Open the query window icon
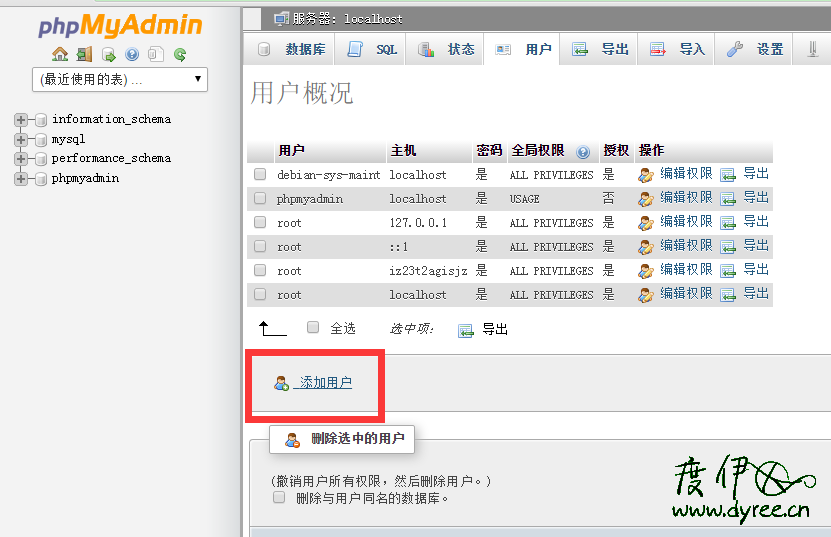Screen dimensions: 831x537 pyautogui.click(x=109, y=54)
